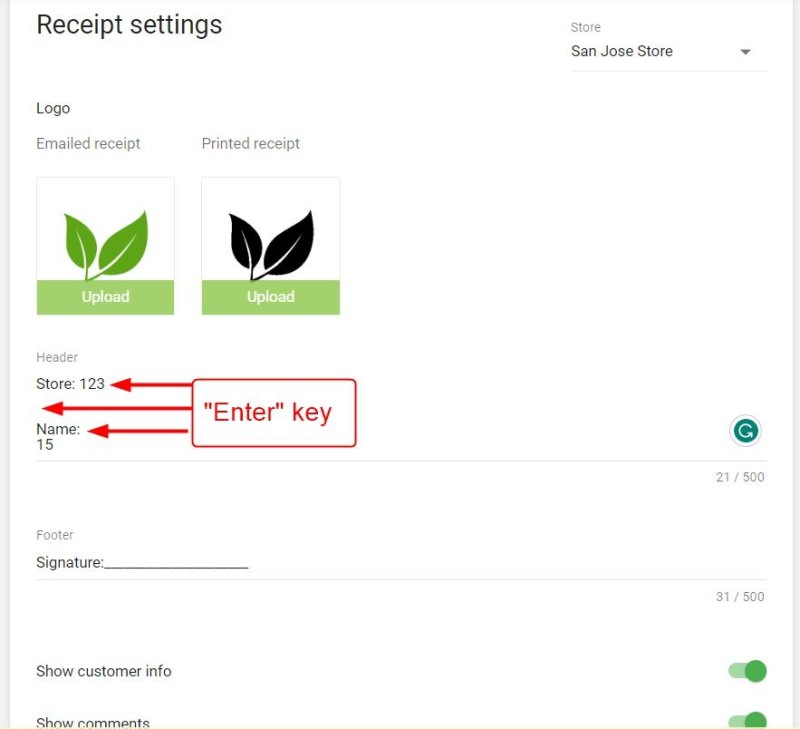800x729 pixels.
Task: Click the Footer signature text field
Action: (401, 563)
